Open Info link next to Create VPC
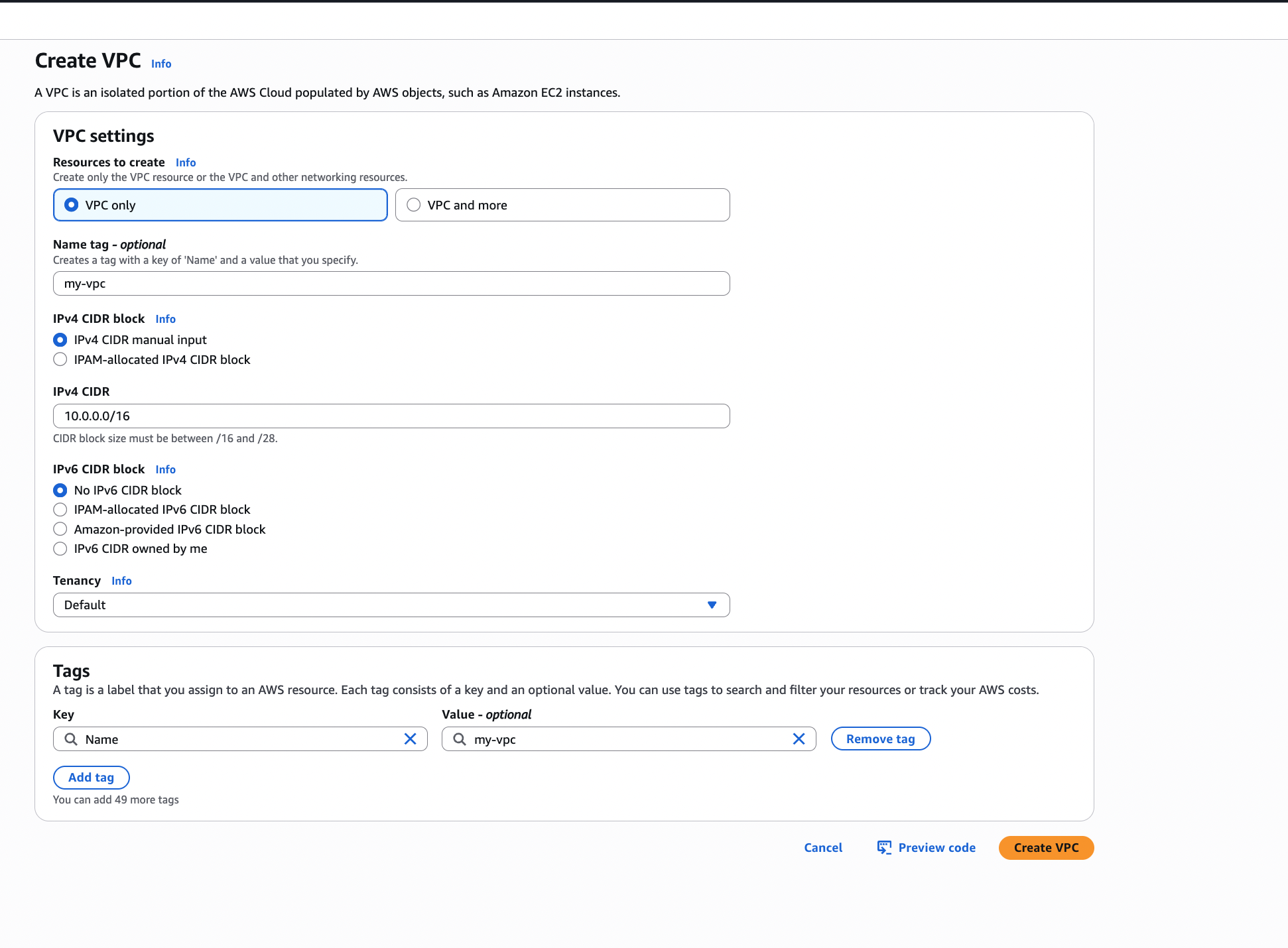This screenshot has height=948, width=1288. tap(161, 64)
